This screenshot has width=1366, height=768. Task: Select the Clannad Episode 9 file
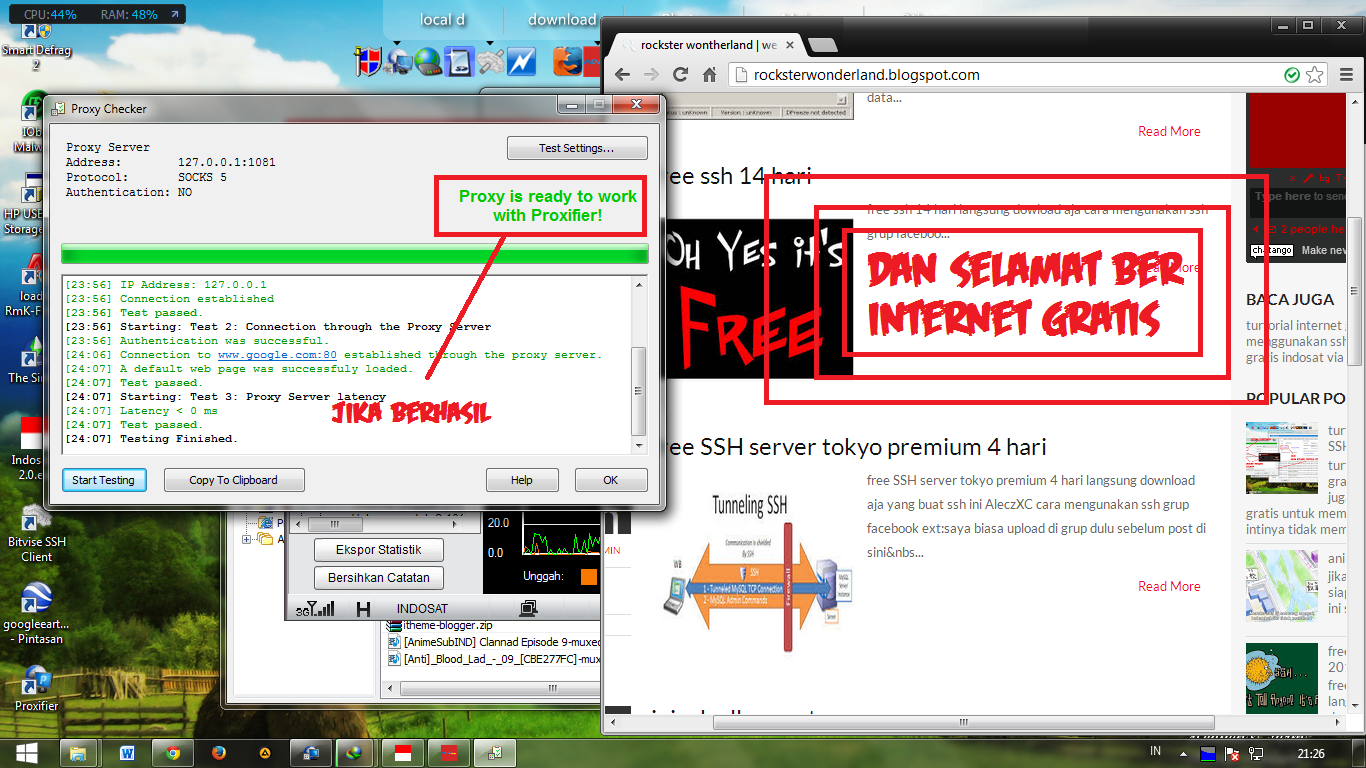[x=493, y=642]
